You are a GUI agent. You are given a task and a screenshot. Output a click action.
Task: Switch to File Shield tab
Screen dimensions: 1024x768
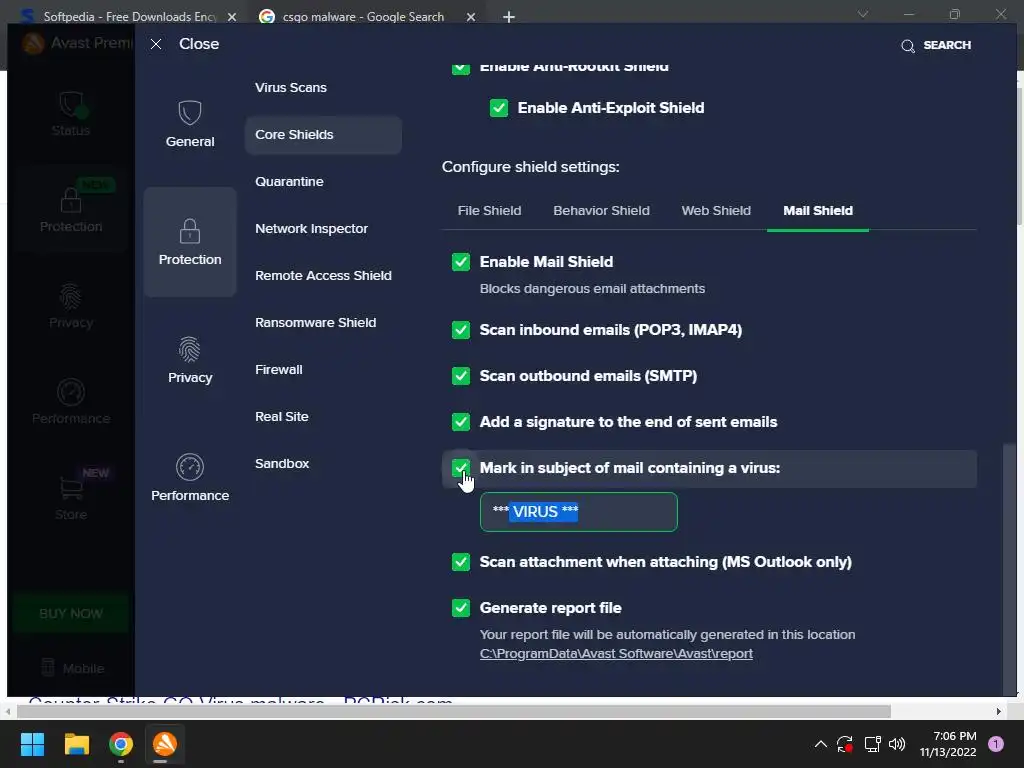pos(489,210)
